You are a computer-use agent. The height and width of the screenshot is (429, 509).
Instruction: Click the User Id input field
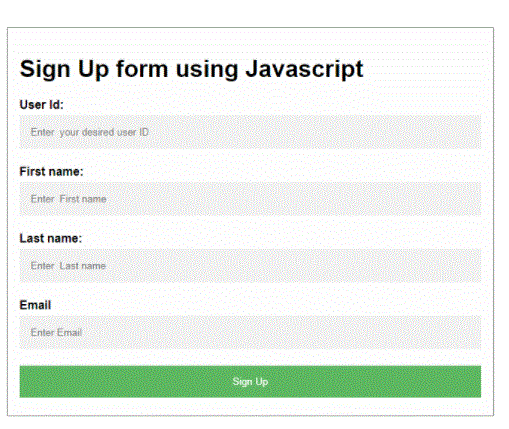click(250, 132)
